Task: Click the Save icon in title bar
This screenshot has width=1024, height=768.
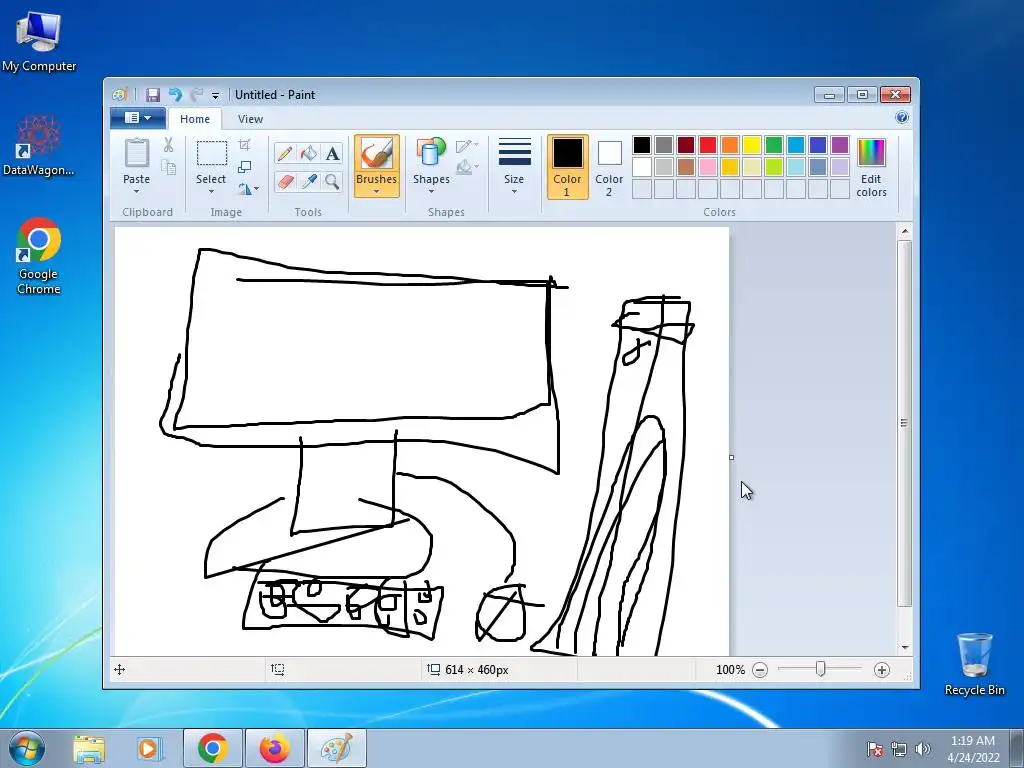Action: coord(152,95)
